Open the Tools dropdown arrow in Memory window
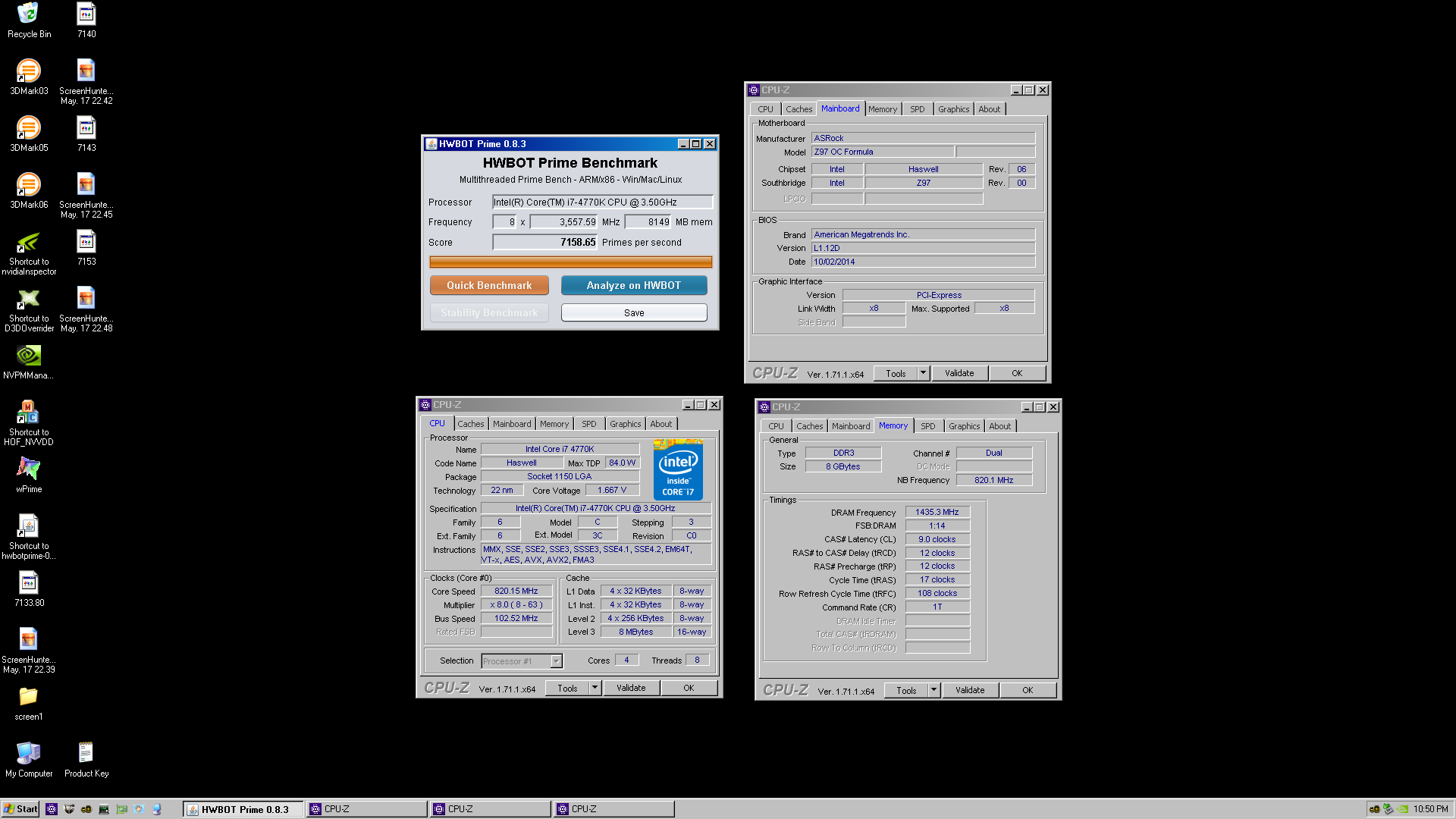 (x=934, y=690)
